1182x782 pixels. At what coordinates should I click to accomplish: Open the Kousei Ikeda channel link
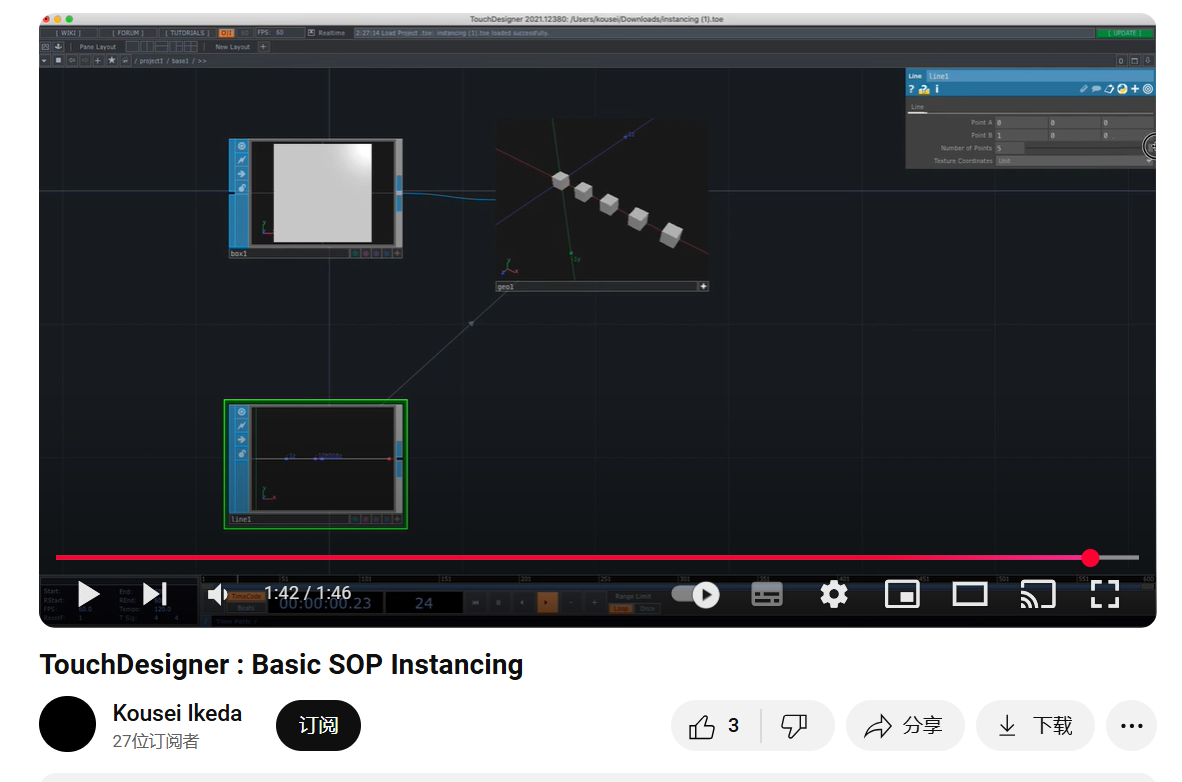pyautogui.click(x=177, y=713)
